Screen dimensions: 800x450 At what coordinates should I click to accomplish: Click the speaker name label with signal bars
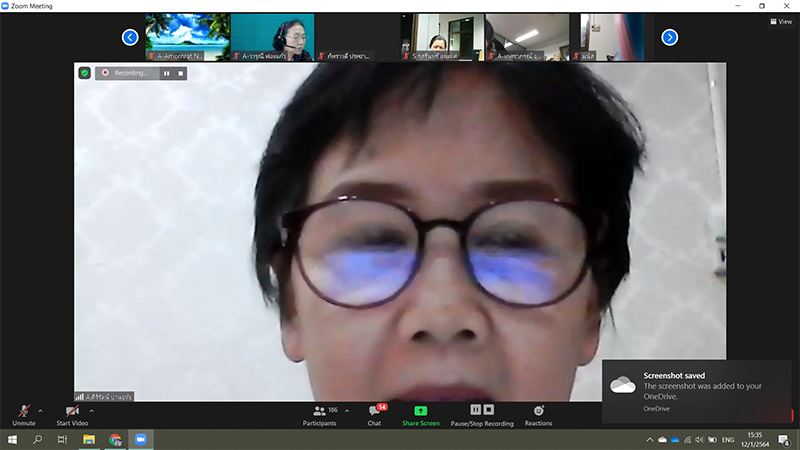104,396
